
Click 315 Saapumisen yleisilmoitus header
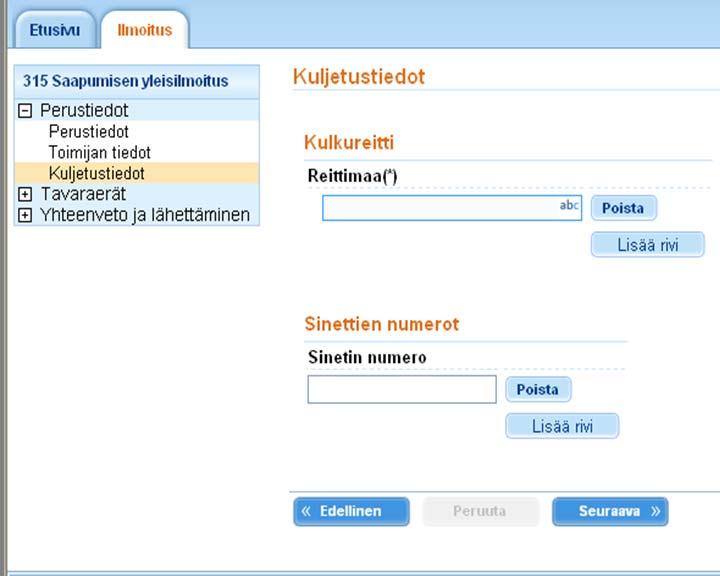[x=126, y=81]
